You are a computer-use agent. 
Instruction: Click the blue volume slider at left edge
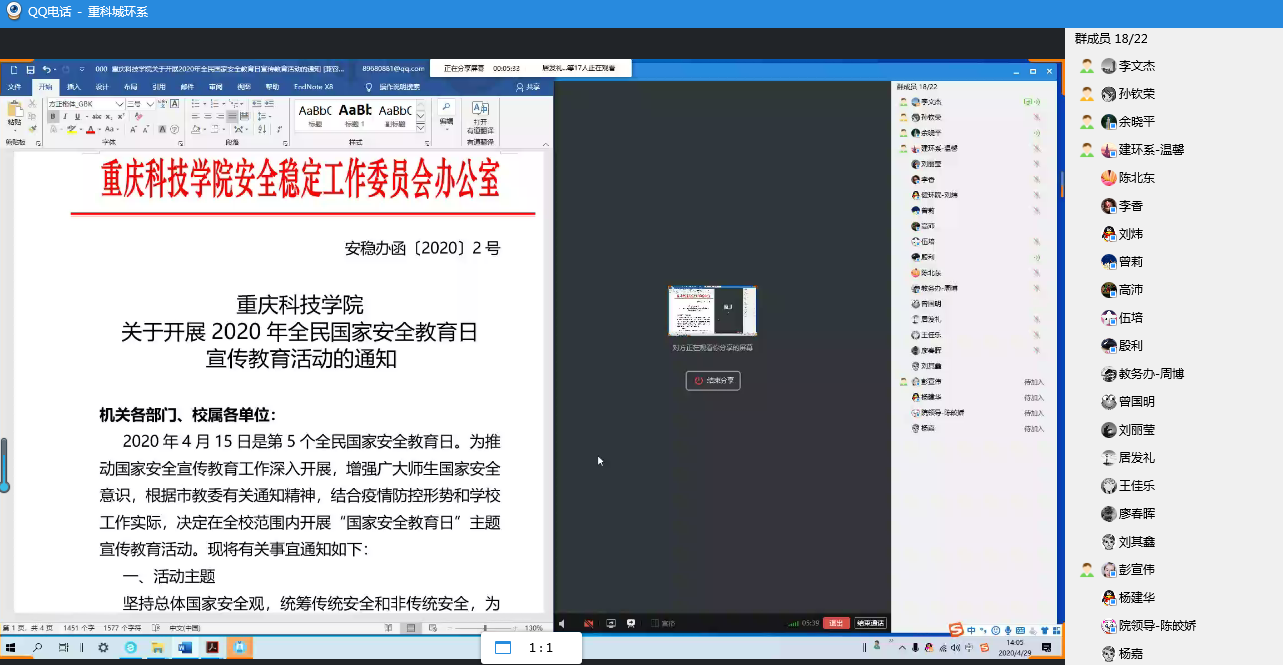[4, 465]
